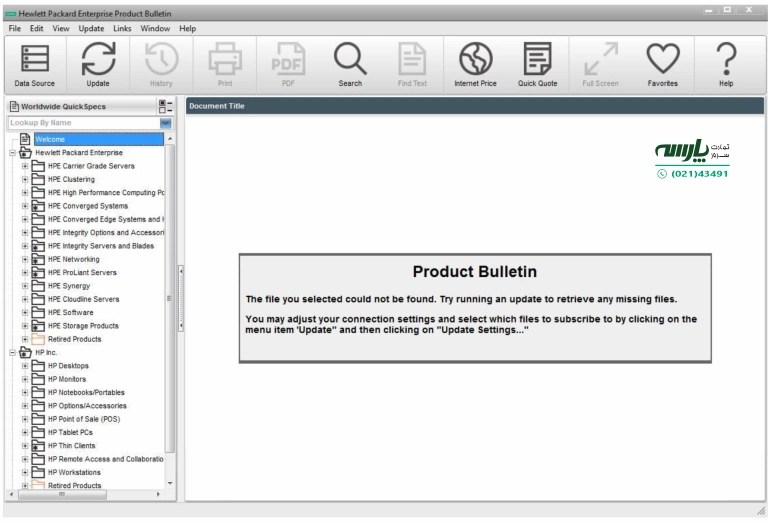
Task: Click the HPE Networking folder icon
Action: 38,259
